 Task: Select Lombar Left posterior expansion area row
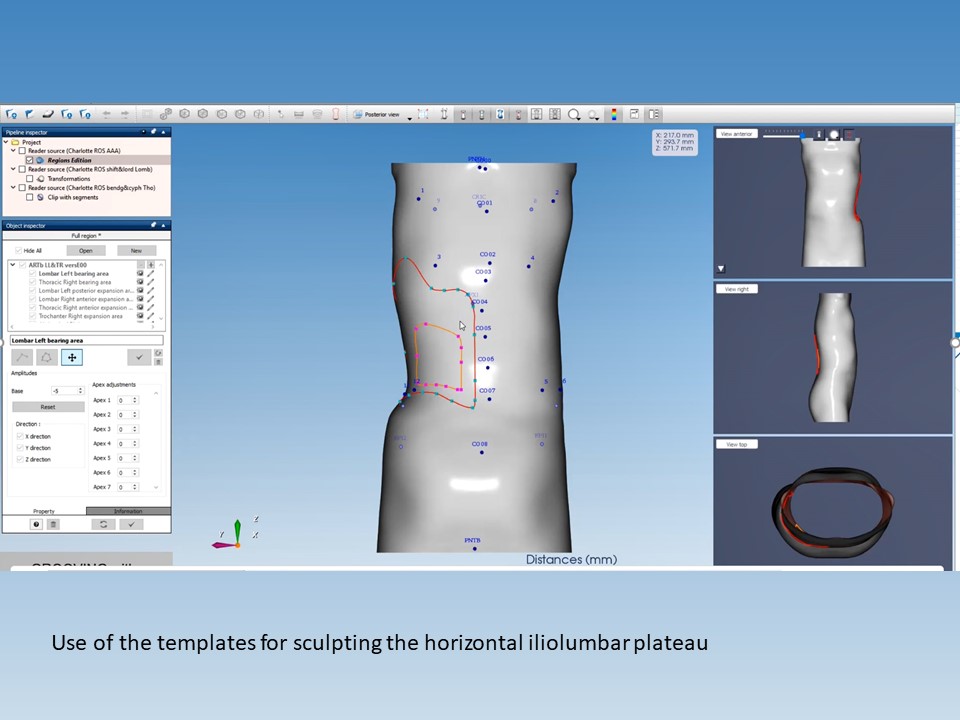click(x=86, y=291)
